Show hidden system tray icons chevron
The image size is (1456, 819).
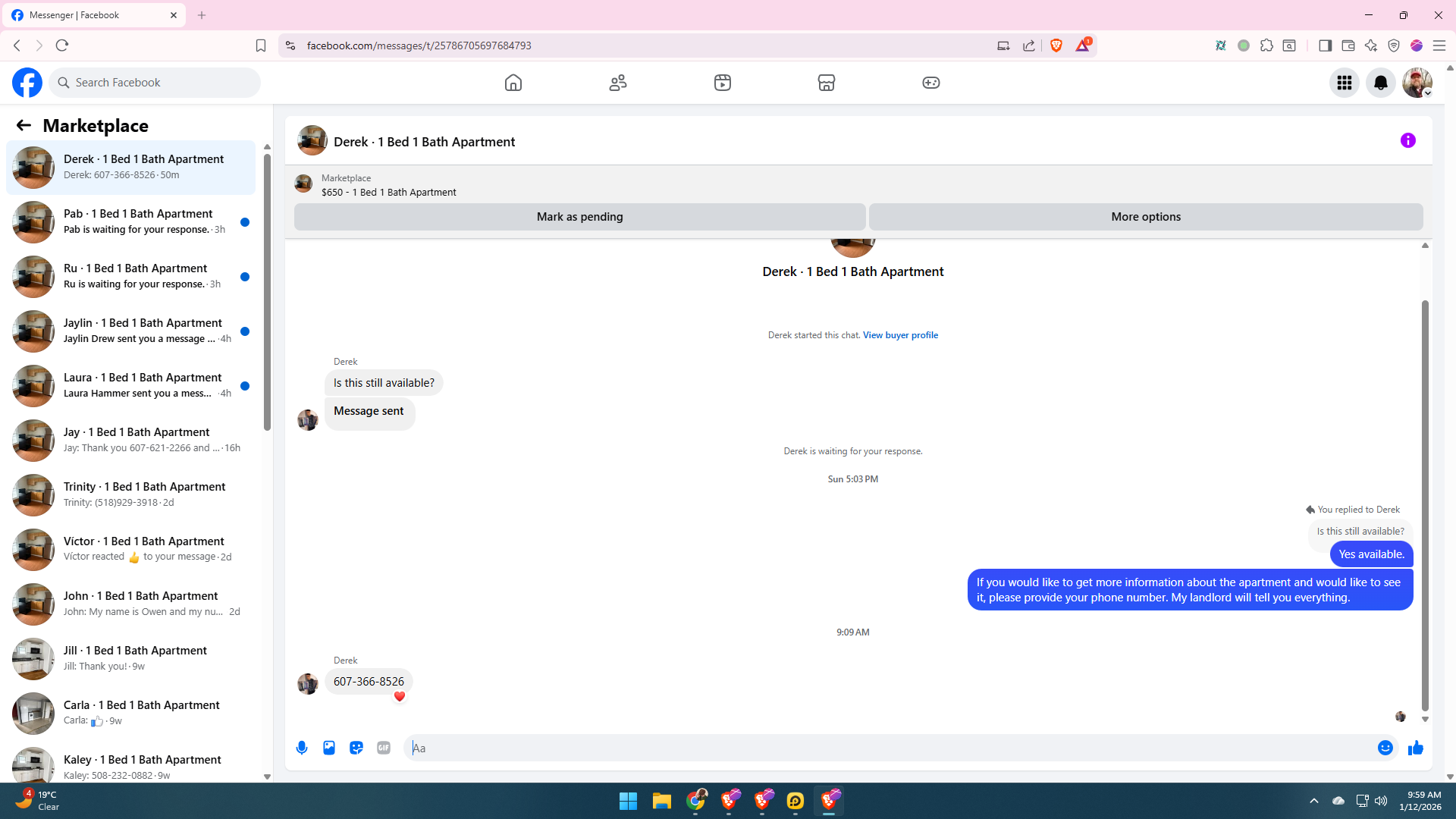point(1314,801)
